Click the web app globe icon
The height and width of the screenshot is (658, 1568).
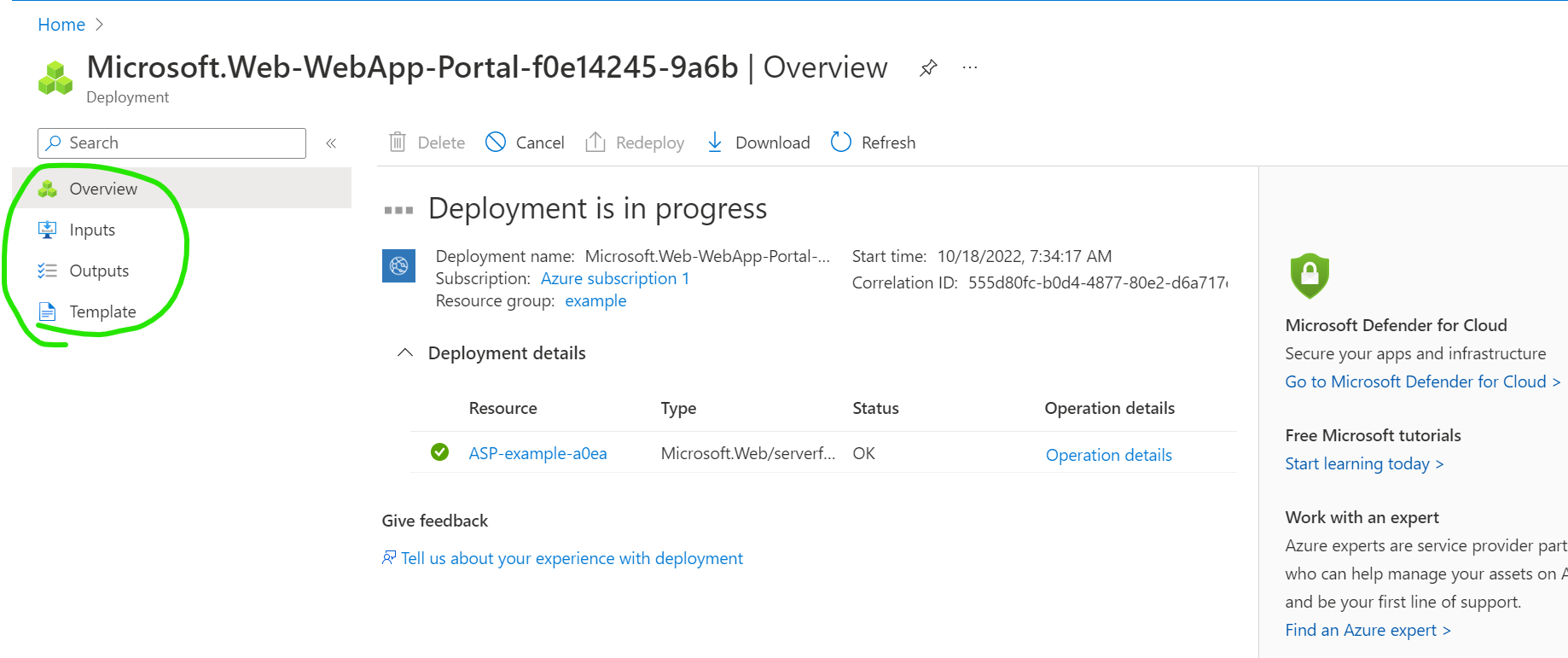(x=399, y=265)
